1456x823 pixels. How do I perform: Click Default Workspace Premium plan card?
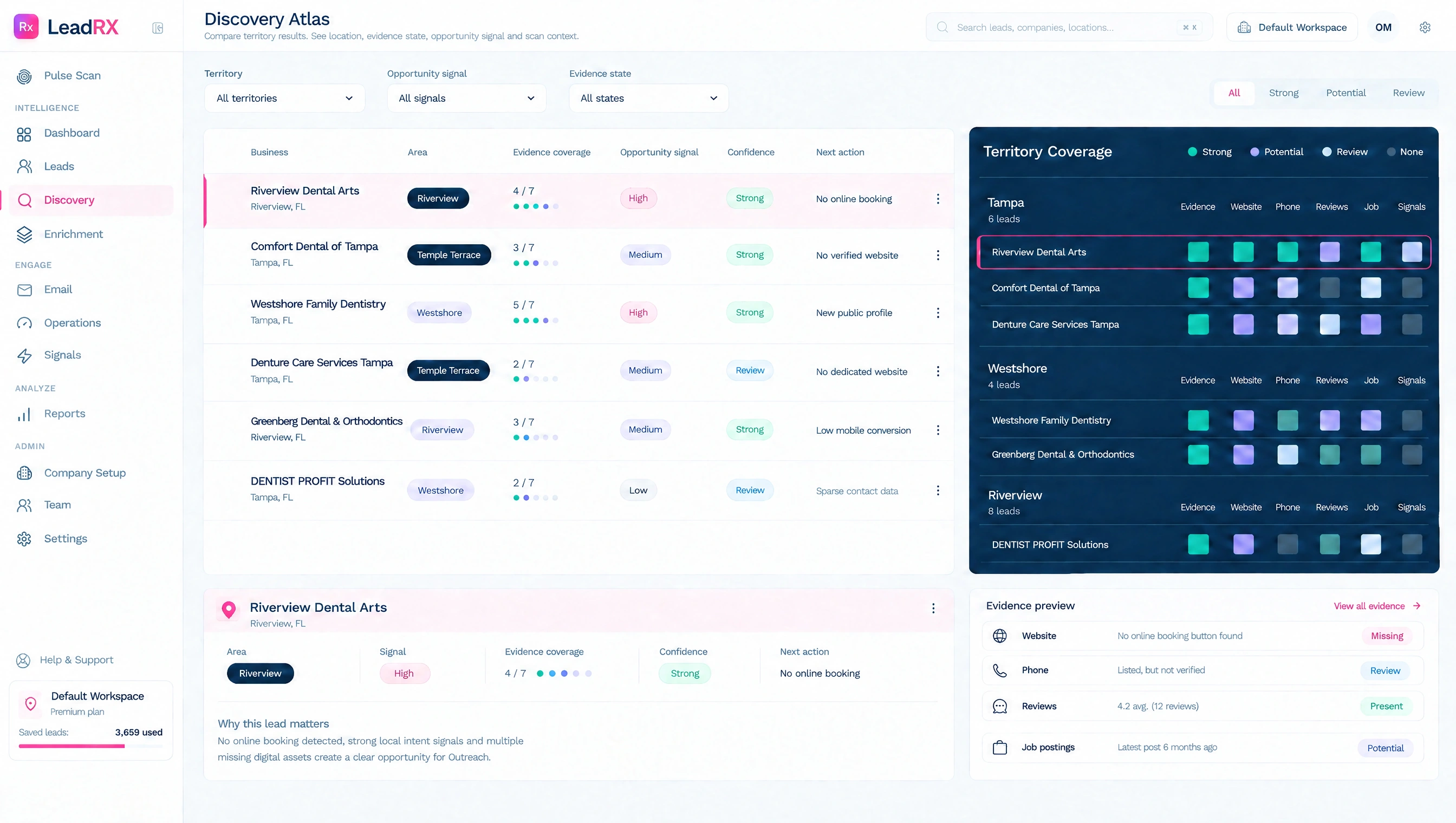(91, 720)
